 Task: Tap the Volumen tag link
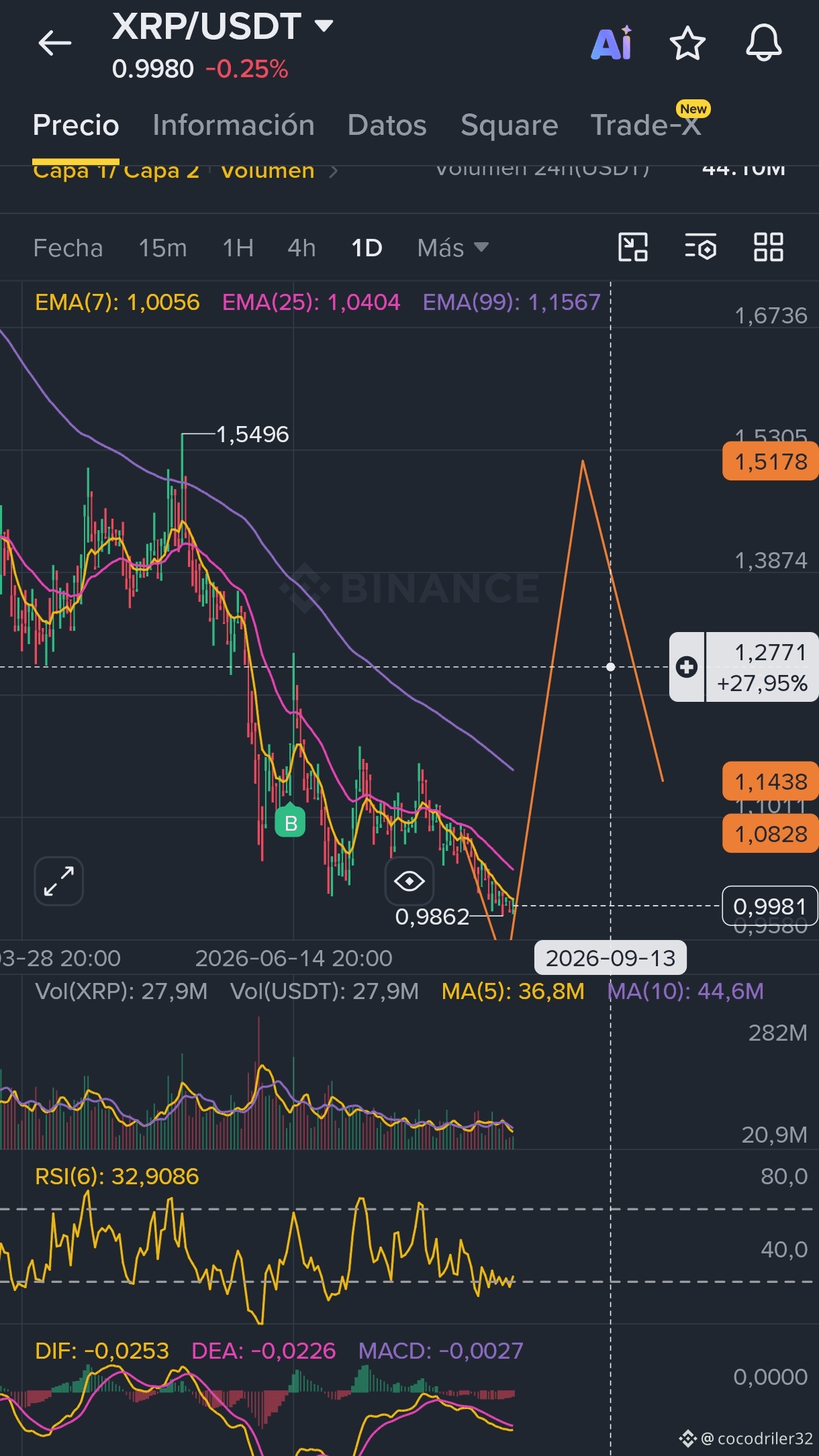(268, 172)
